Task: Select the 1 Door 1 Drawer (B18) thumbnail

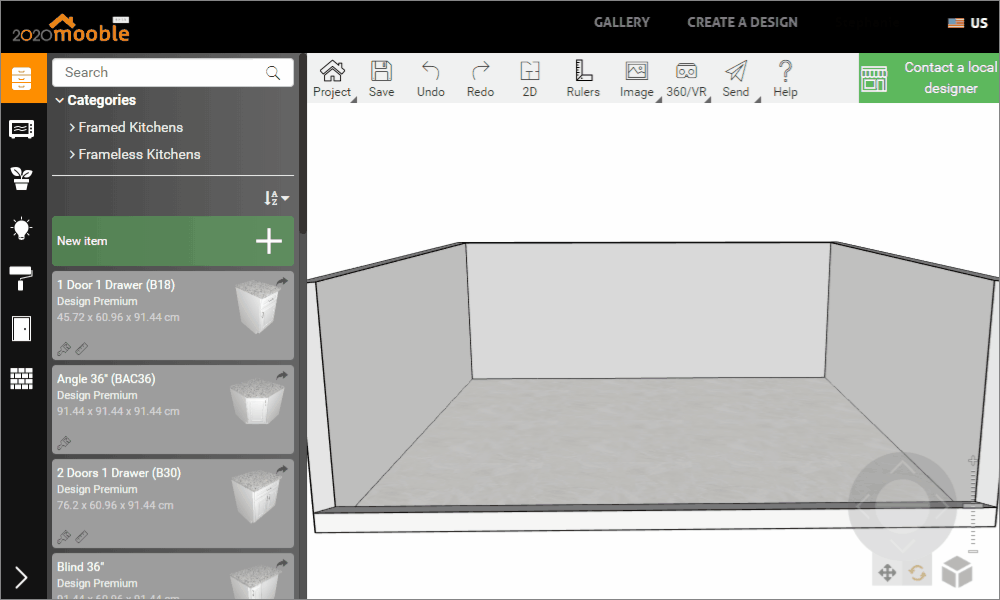Action: point(257,307)
